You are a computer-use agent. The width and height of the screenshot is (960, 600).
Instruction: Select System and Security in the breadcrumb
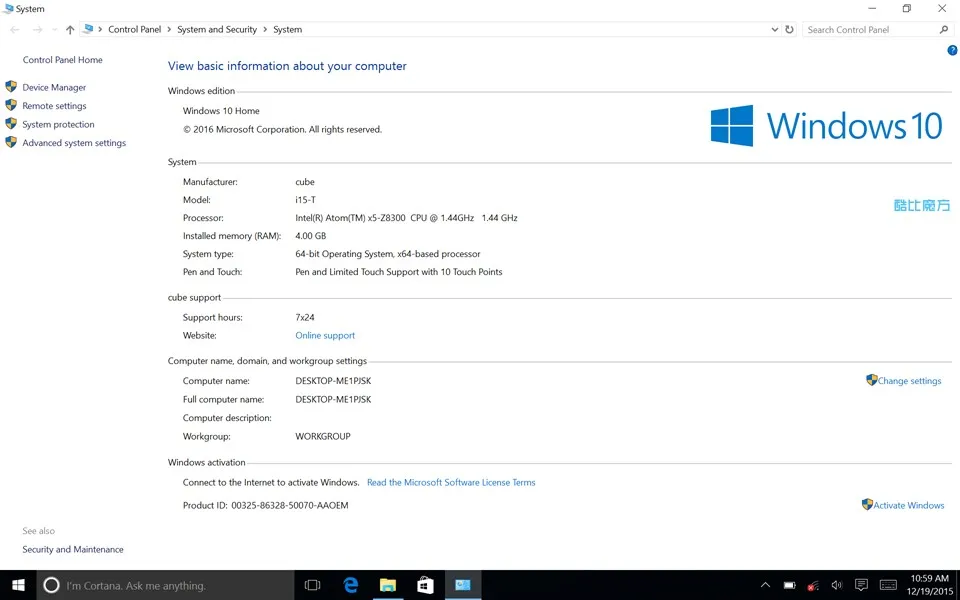click(217, 29)
